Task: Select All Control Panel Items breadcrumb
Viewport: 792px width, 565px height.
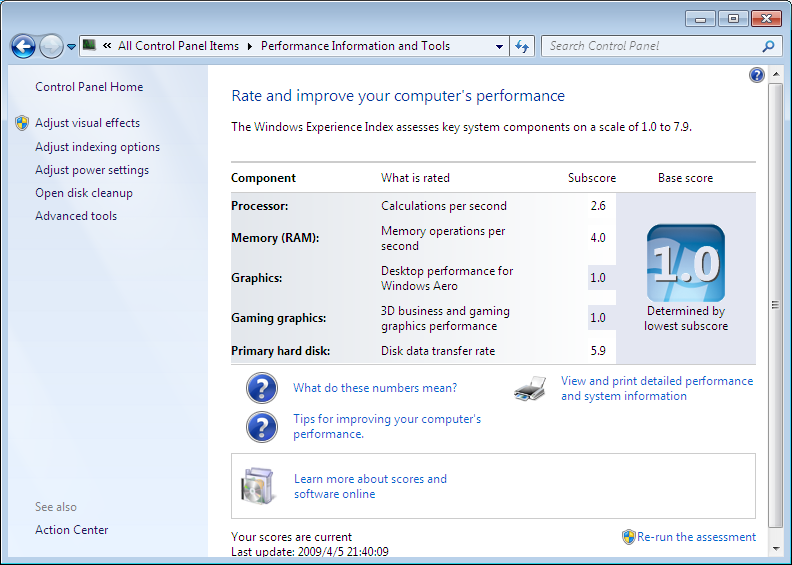Action: click(x=178, y=46)
